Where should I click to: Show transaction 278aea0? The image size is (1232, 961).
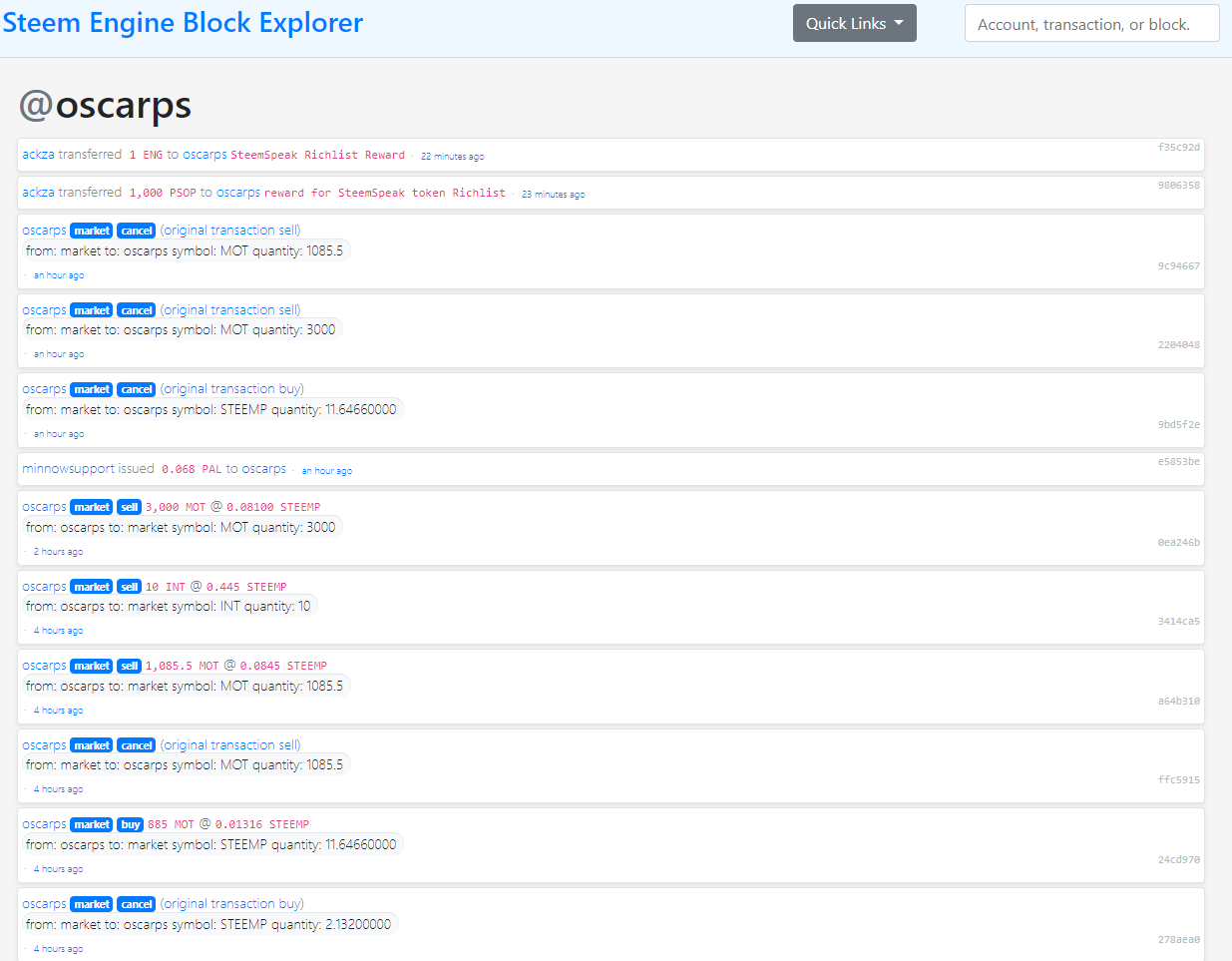coord(1179,940)
